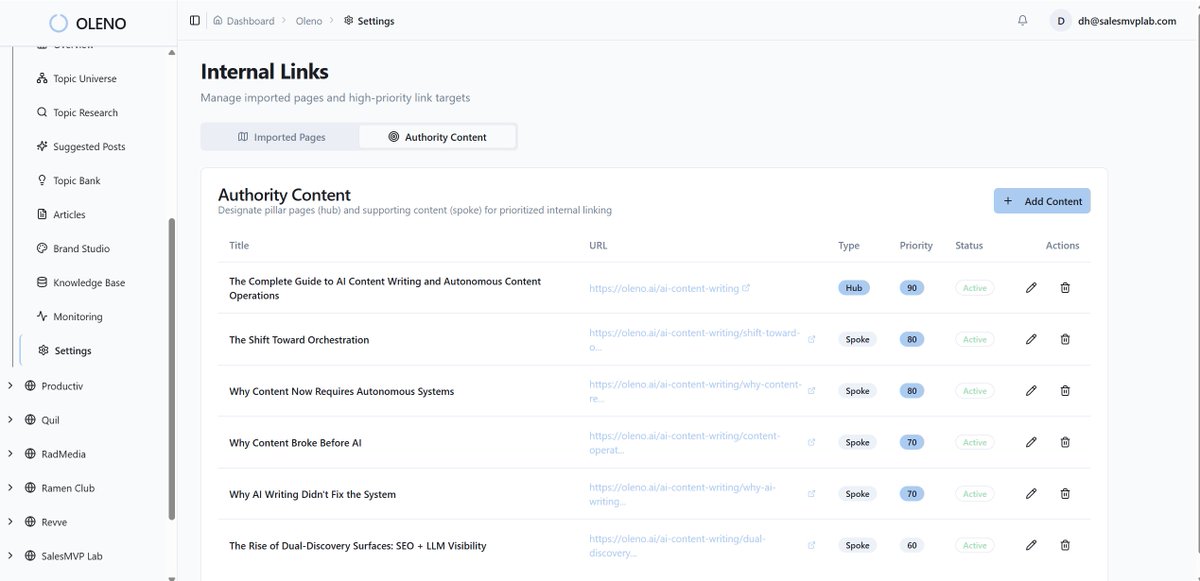Open Brand Studio in sidebar
1200x581 pixels.
[73, 249]
